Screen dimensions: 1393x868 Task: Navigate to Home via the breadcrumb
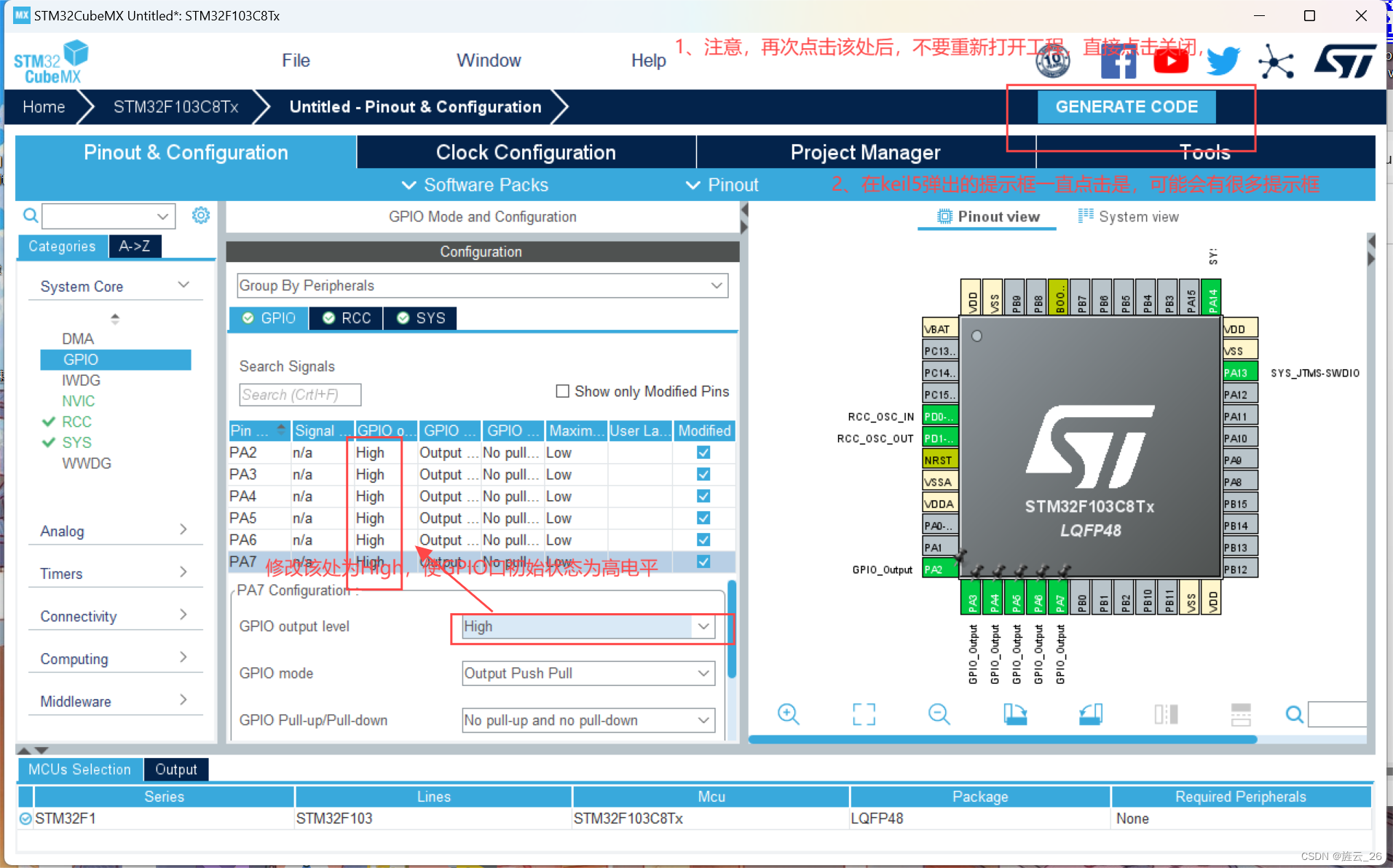(x=43, y=106)
